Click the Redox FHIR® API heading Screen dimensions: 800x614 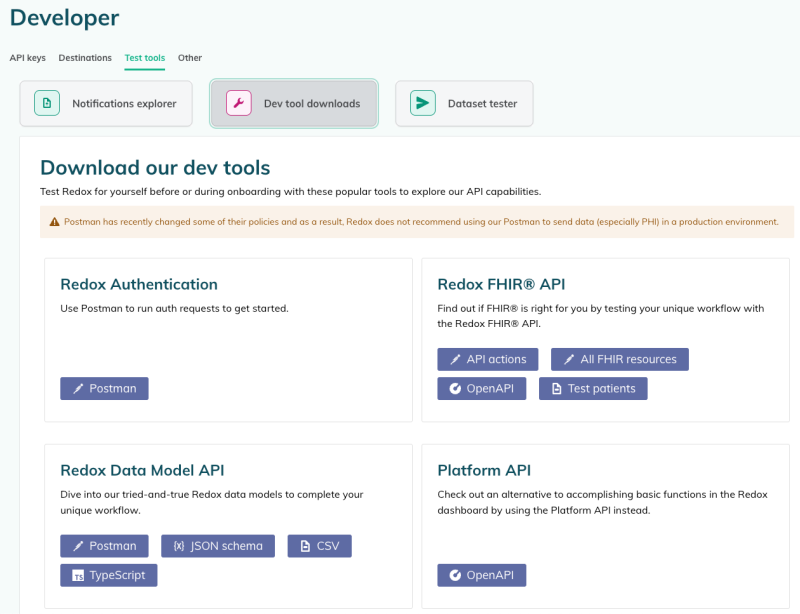501,284
